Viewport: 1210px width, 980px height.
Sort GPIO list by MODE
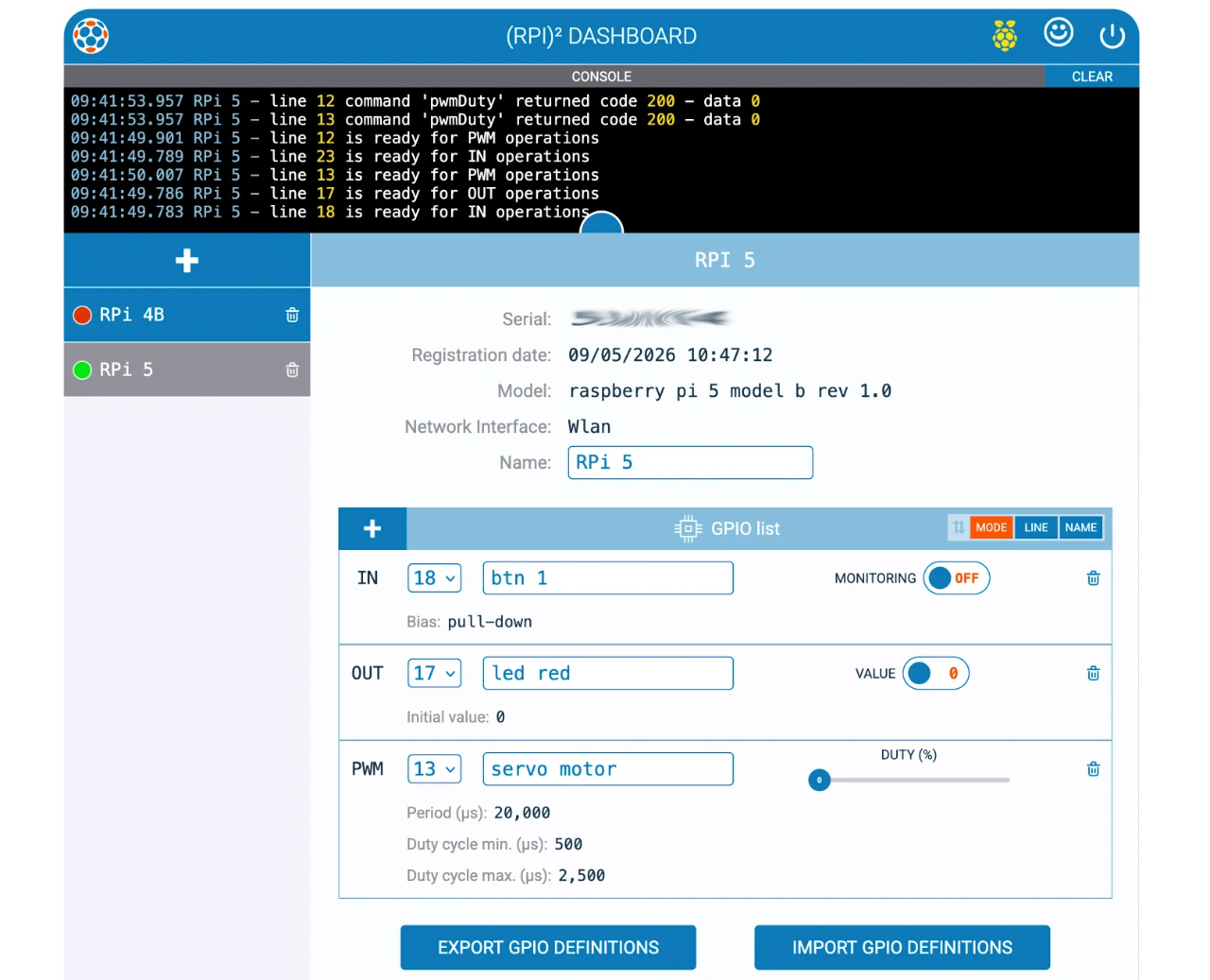(x=991, y=527)
